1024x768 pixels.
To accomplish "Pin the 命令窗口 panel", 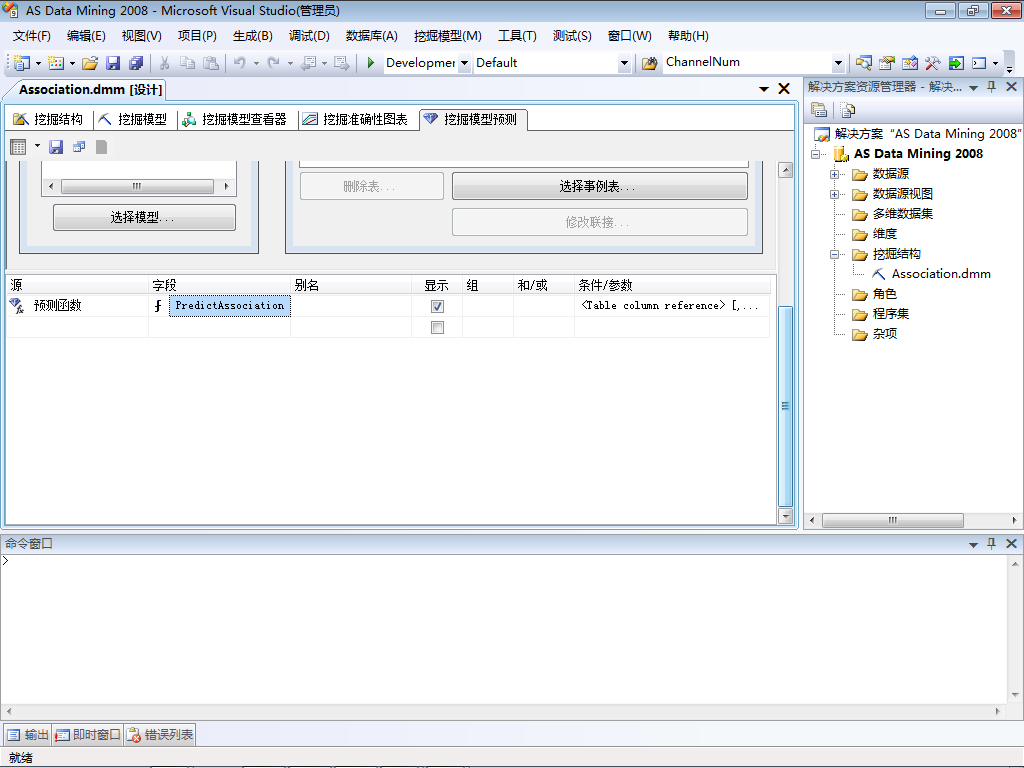I will coord(991,543).
